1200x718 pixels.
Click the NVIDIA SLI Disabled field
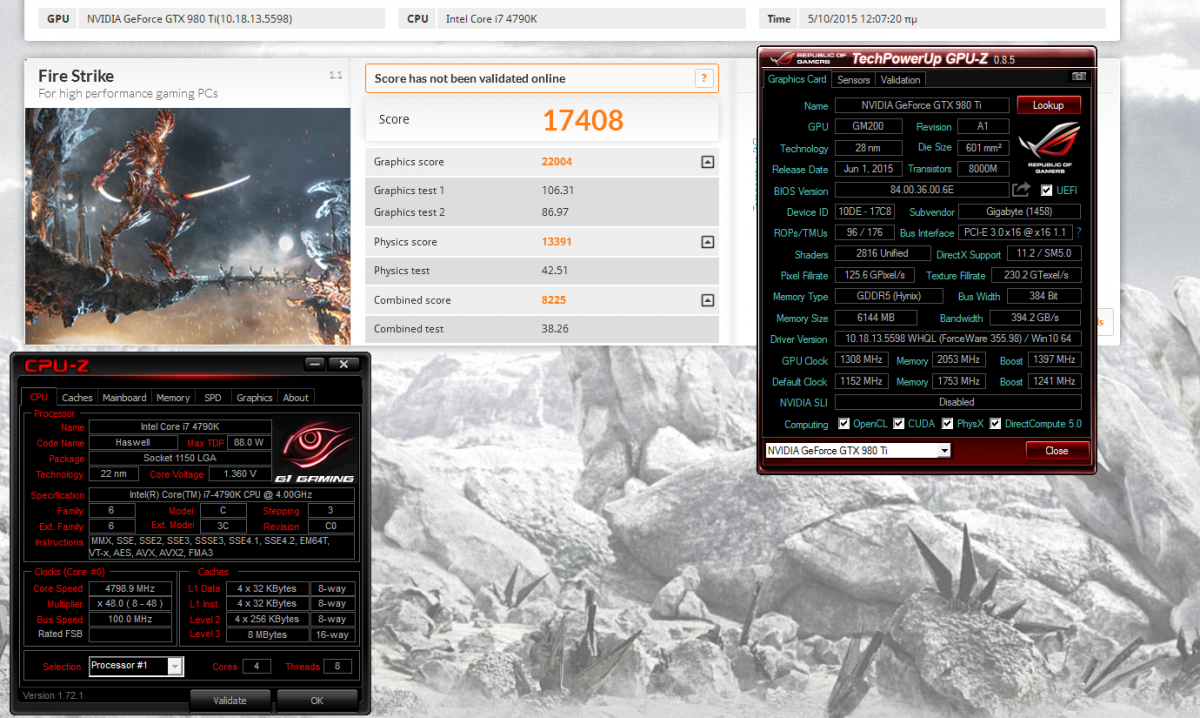pyautogui.click(x=958, y=402)
